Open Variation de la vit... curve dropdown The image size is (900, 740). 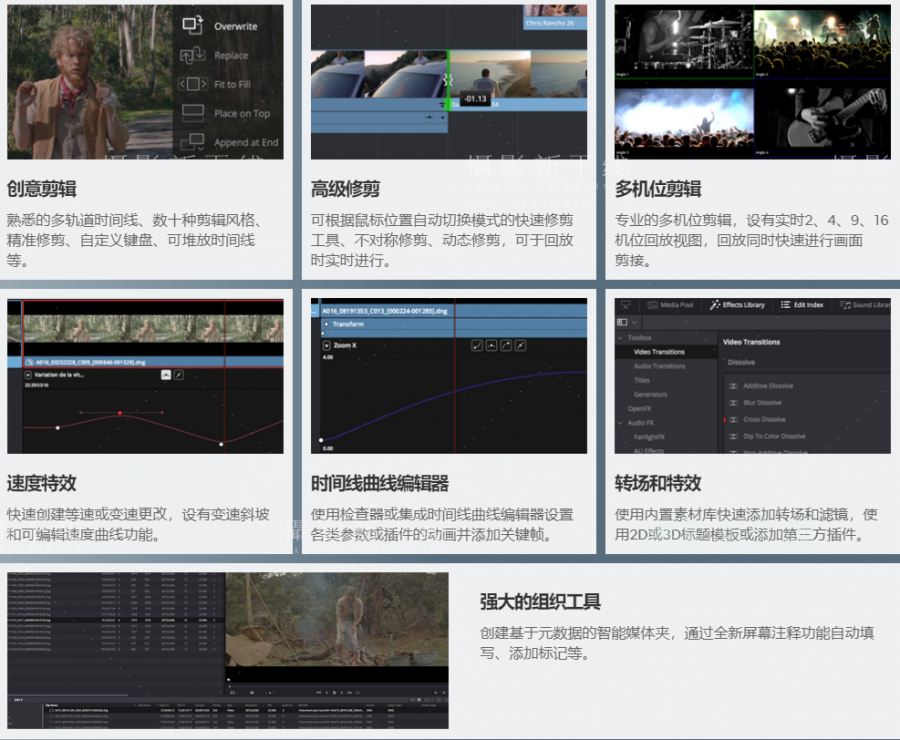[28, 374]
